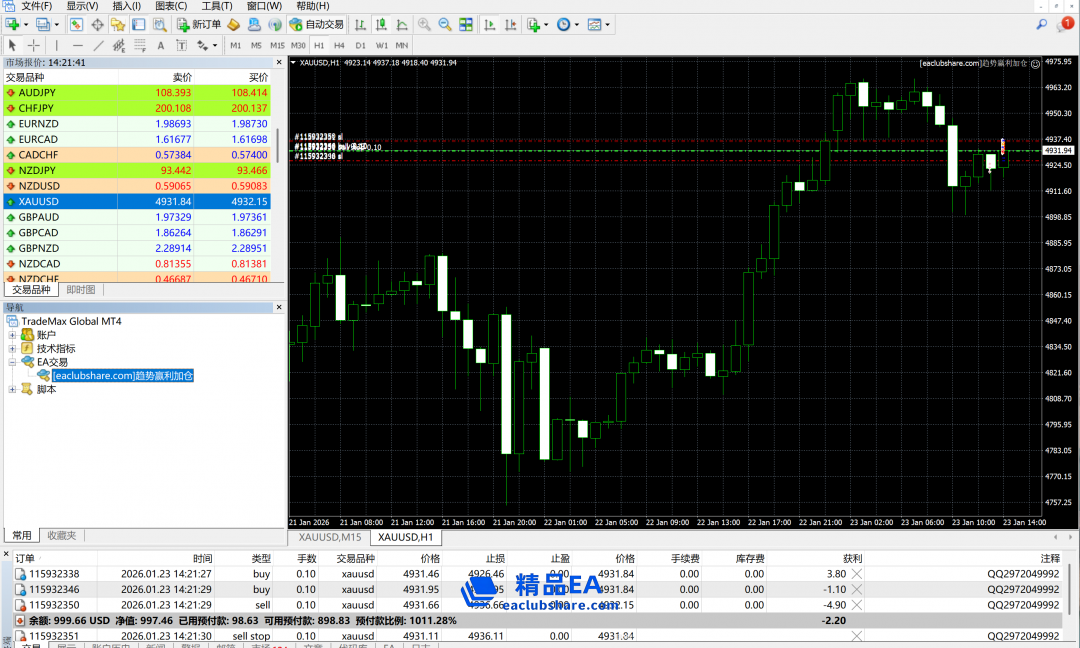Click the tile windows grid icon
This screenshot has height=648, width=1080.
[466, 24]
